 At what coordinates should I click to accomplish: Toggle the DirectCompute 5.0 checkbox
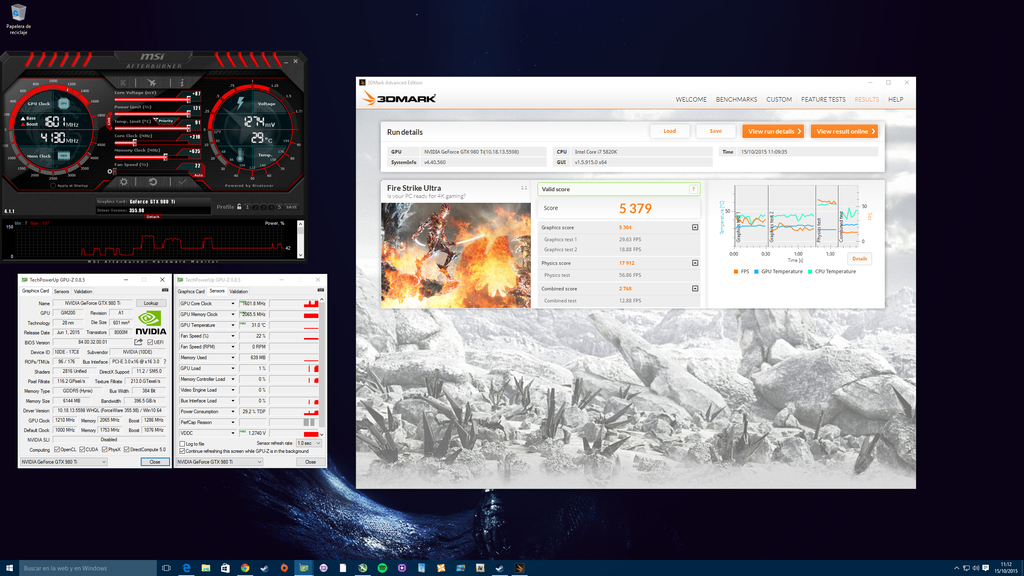click(127, 449)
